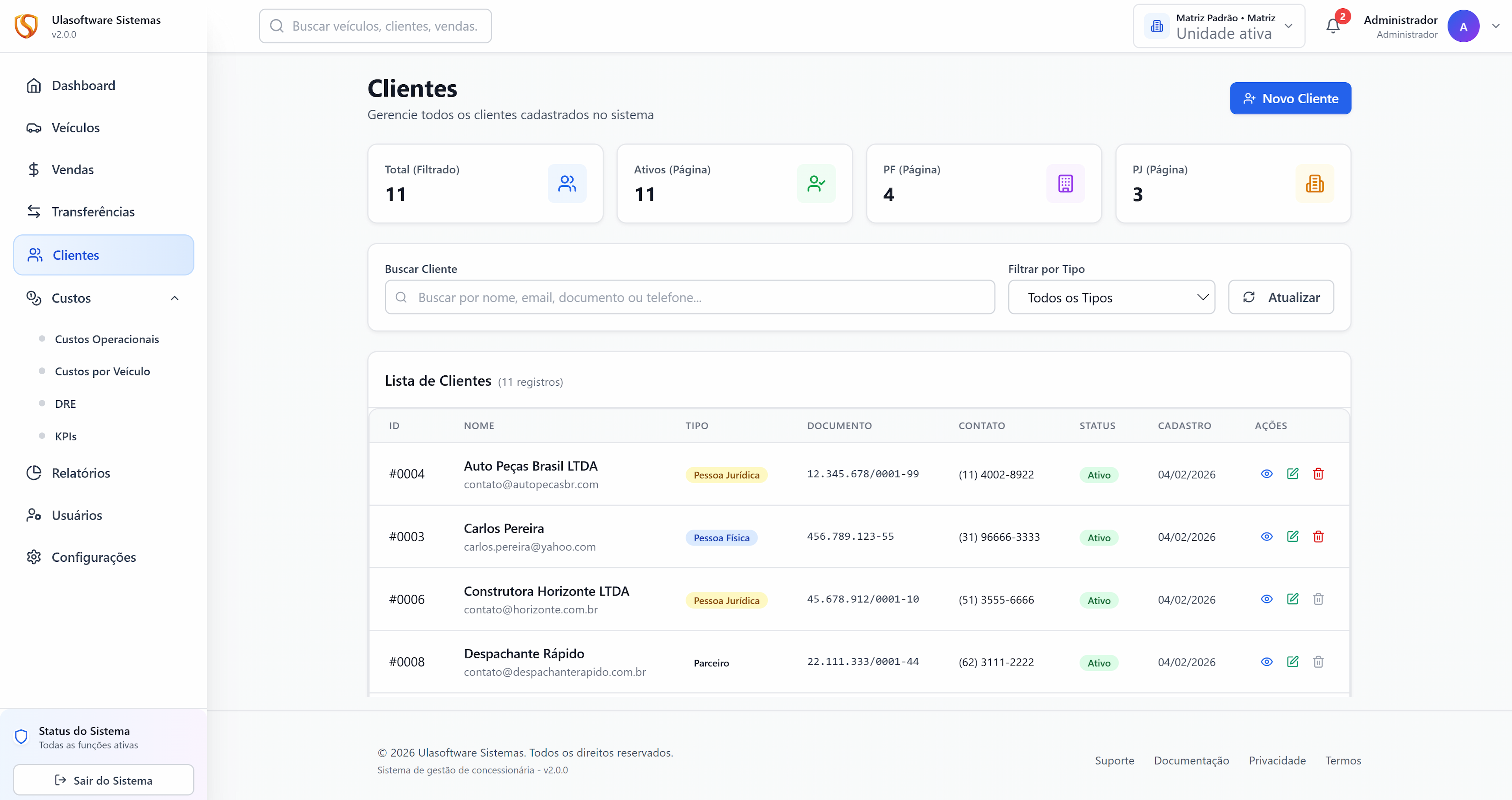The image size is (1512, 800).
Task: Open the Matriz Padrão unit selector
Action: [1219, 26]
